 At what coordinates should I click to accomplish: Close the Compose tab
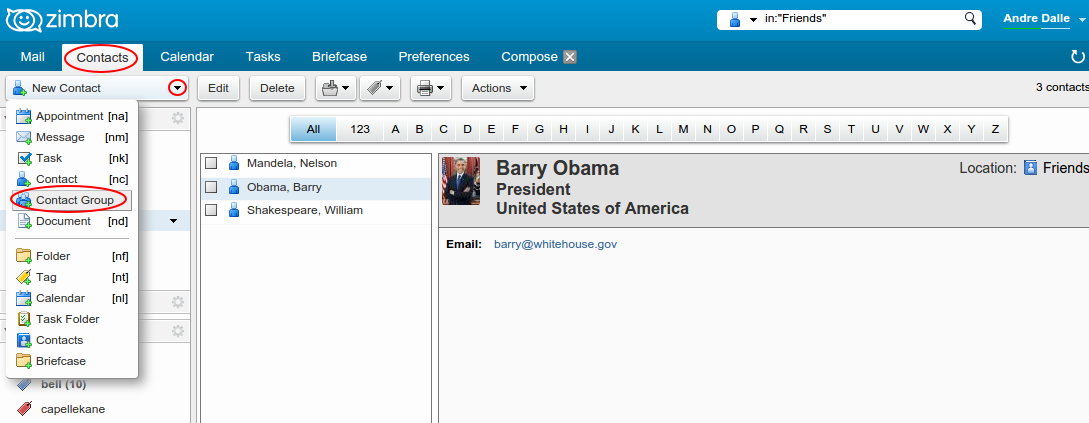570,57
